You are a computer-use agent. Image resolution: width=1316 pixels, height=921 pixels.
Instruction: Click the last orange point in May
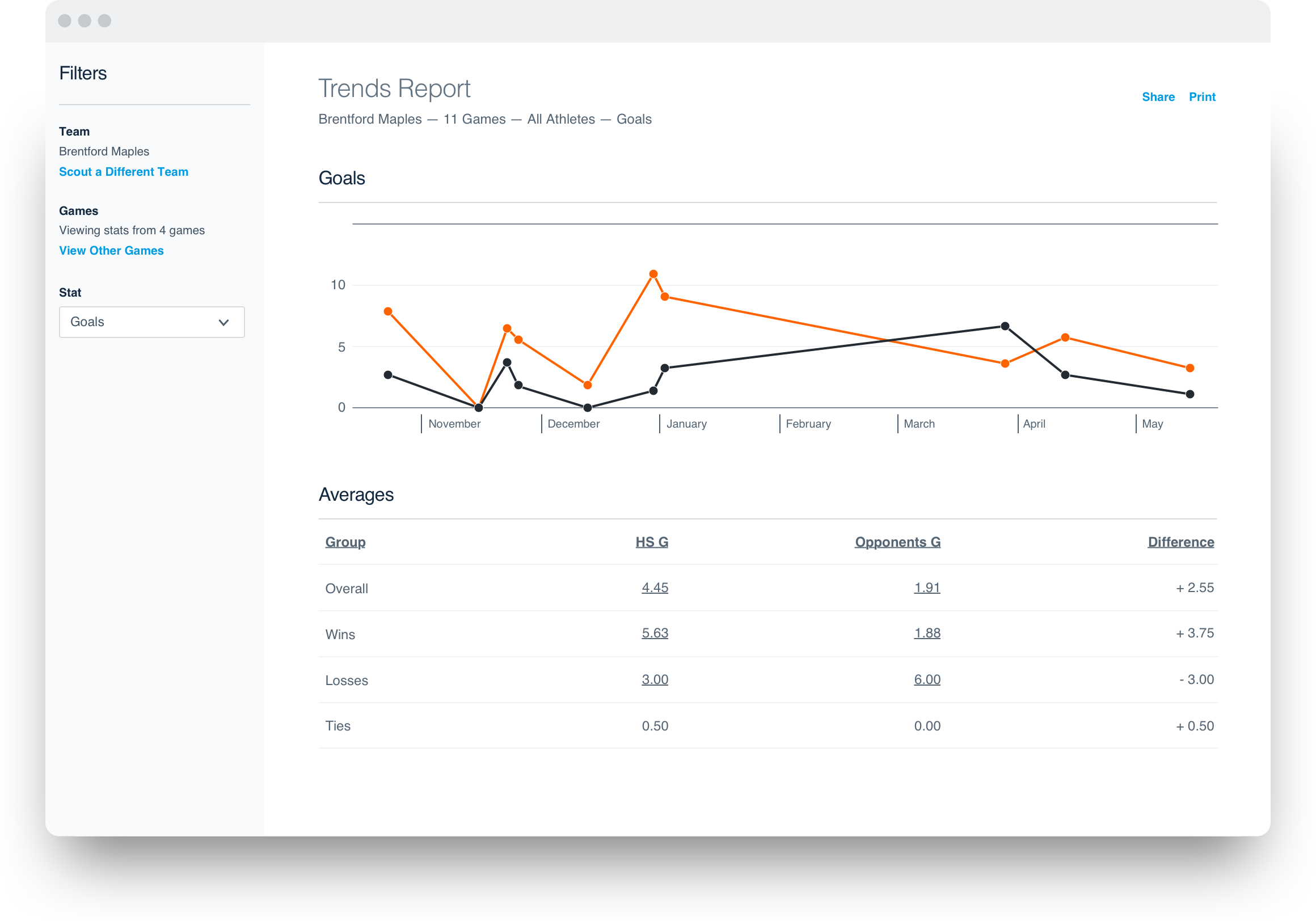coord(1190,368)
